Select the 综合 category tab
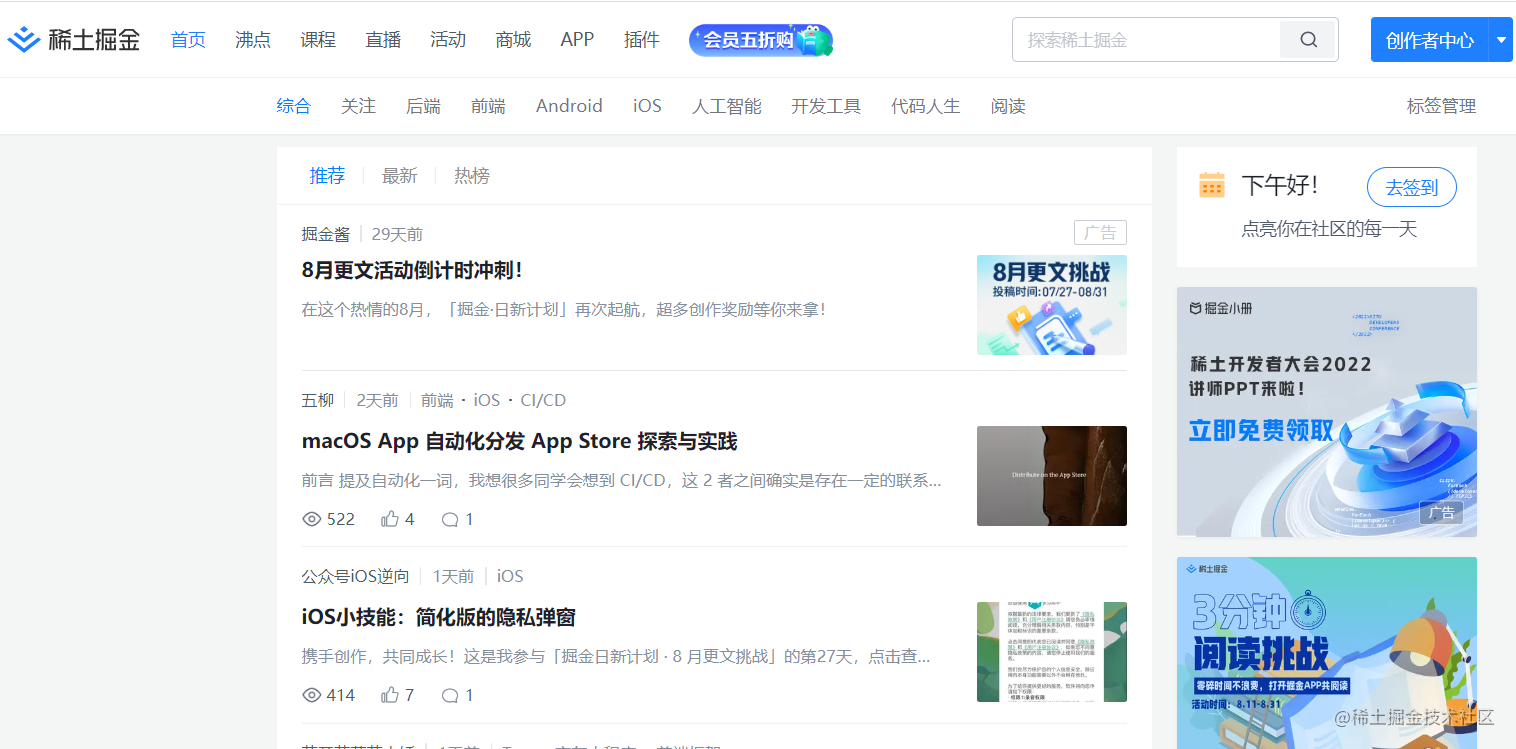 [x=294, y=106]
